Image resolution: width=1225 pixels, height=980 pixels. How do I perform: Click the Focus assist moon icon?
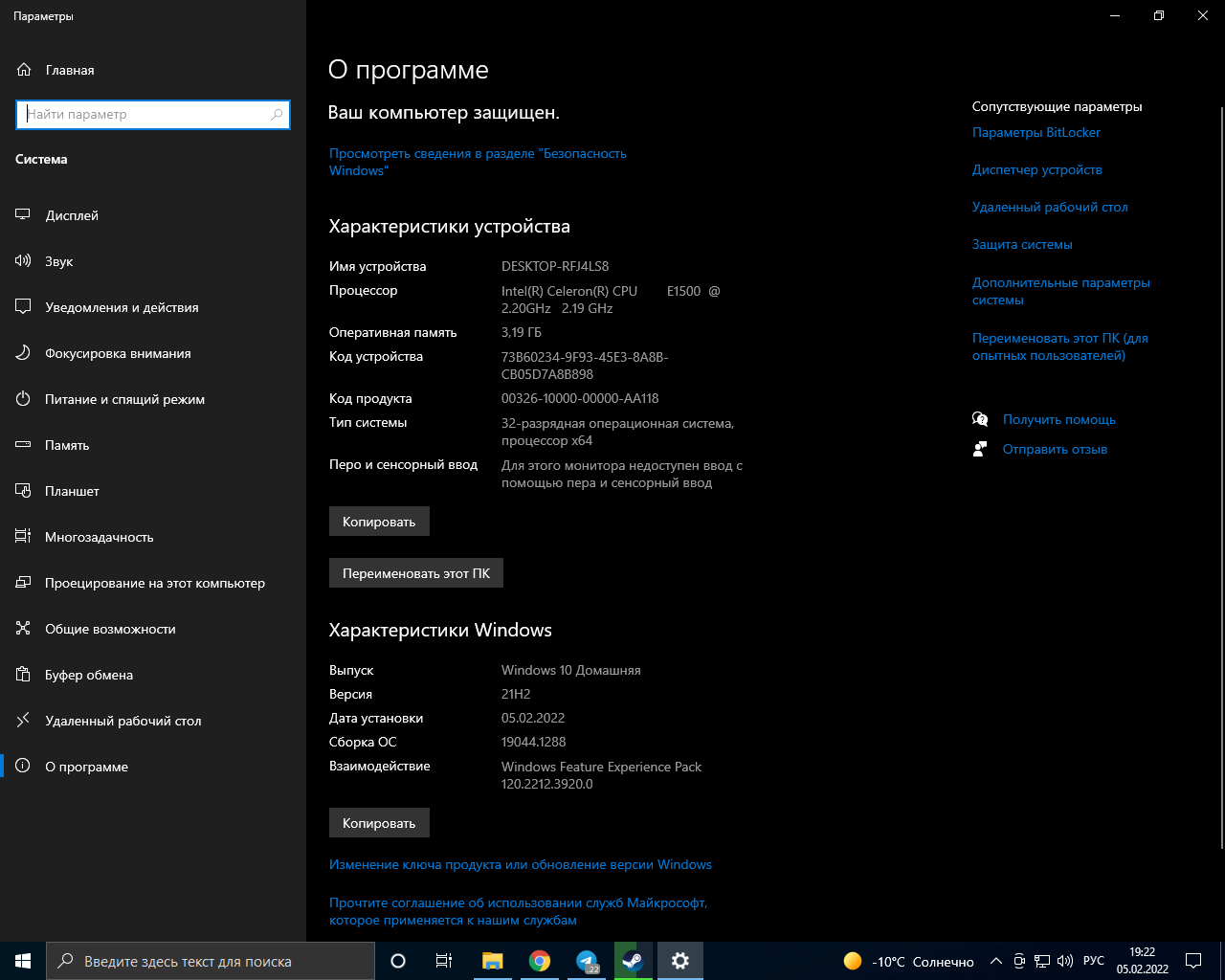[x=23, y=353]
